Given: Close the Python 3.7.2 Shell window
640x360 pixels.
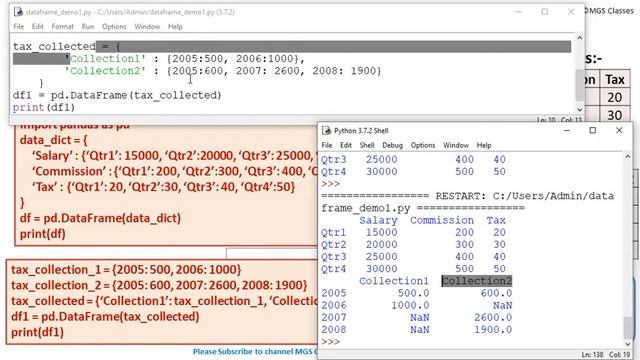Looking at the screenshot, I should (x=619, y=131).
